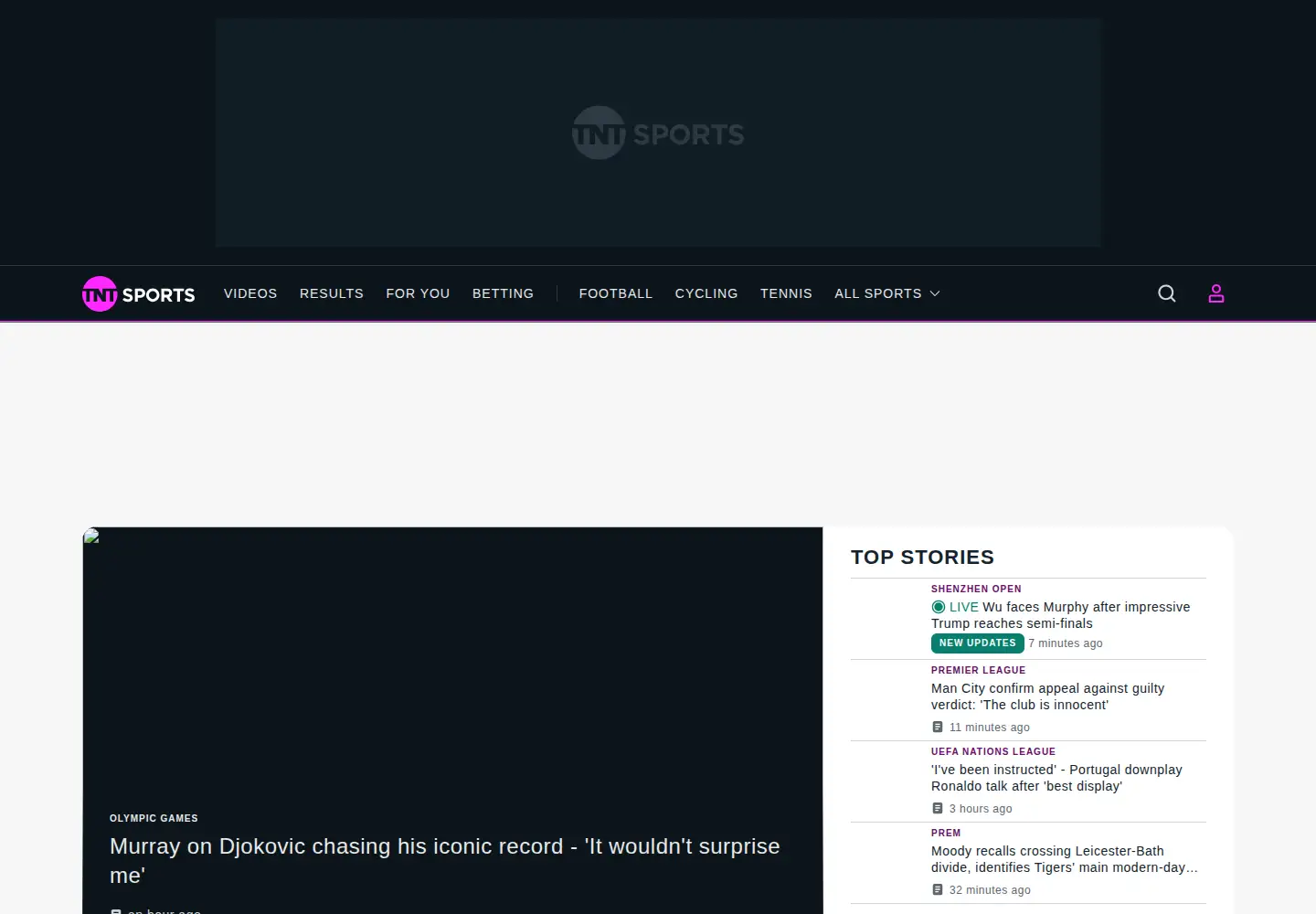Click the '7 minutes ago' timestamp
1316x914 pixels.
1066,643
